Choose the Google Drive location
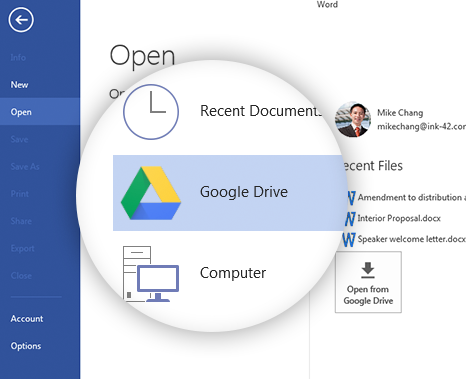 [x=228, y=193]
